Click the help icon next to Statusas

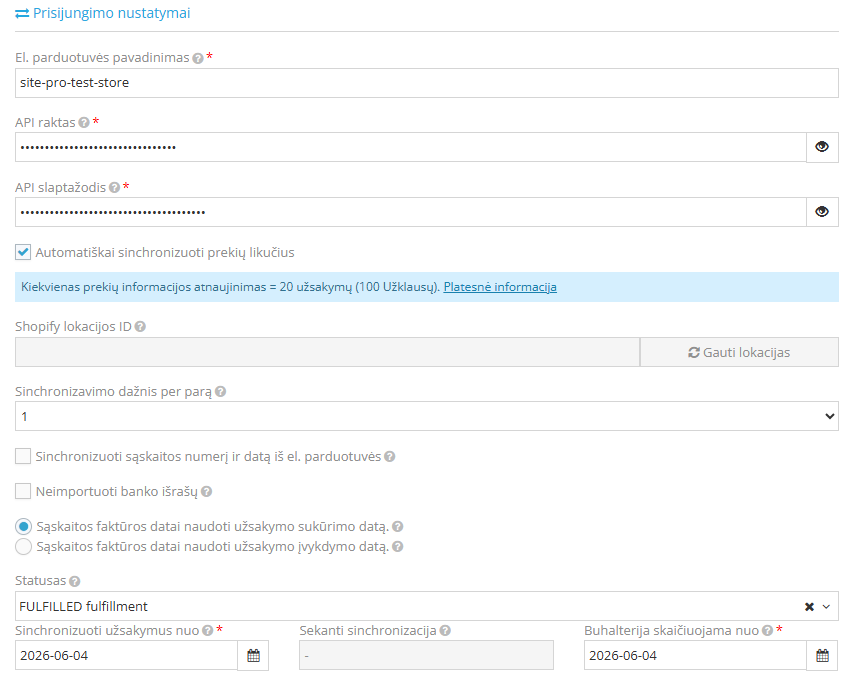click(75, 582)
